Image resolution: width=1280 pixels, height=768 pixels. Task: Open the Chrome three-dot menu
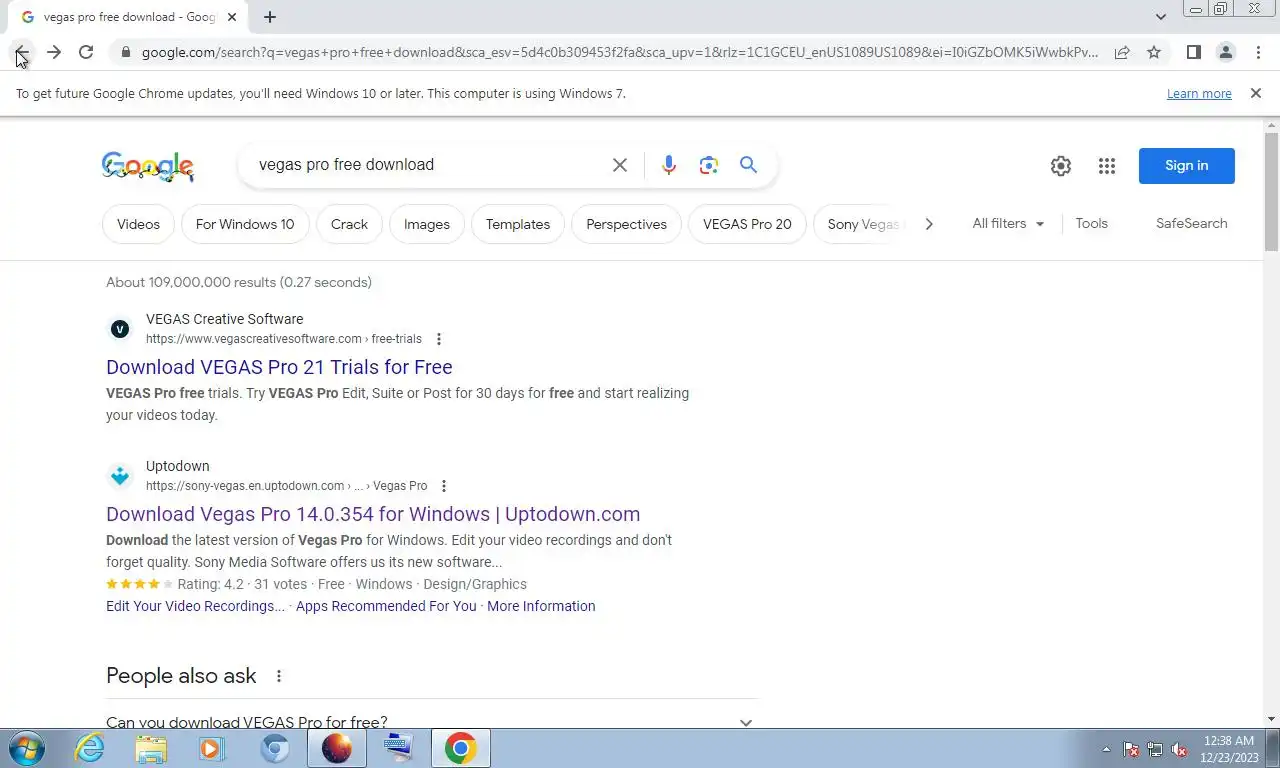coord(1258,52)
